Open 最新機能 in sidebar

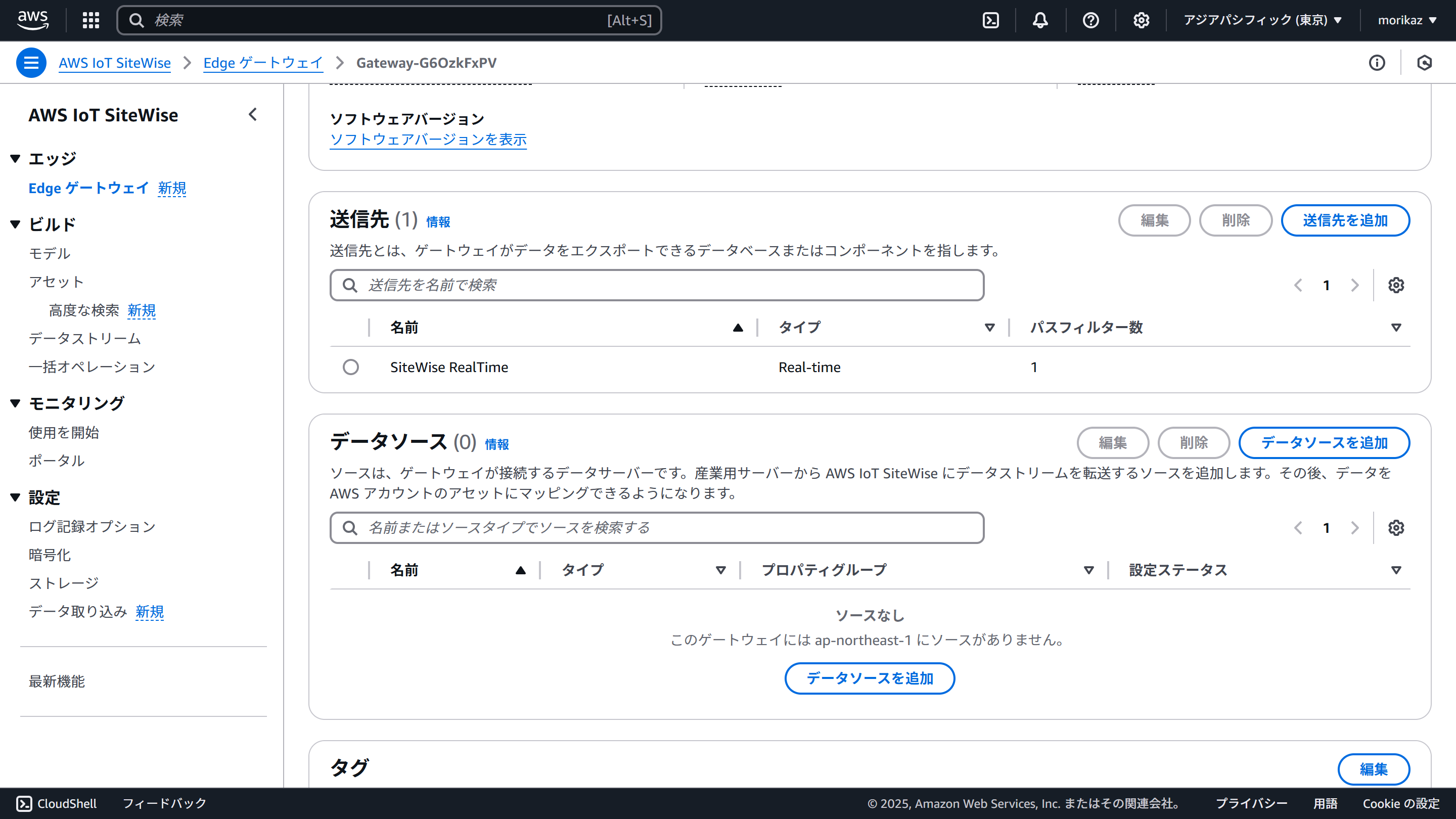click(57, 681)
